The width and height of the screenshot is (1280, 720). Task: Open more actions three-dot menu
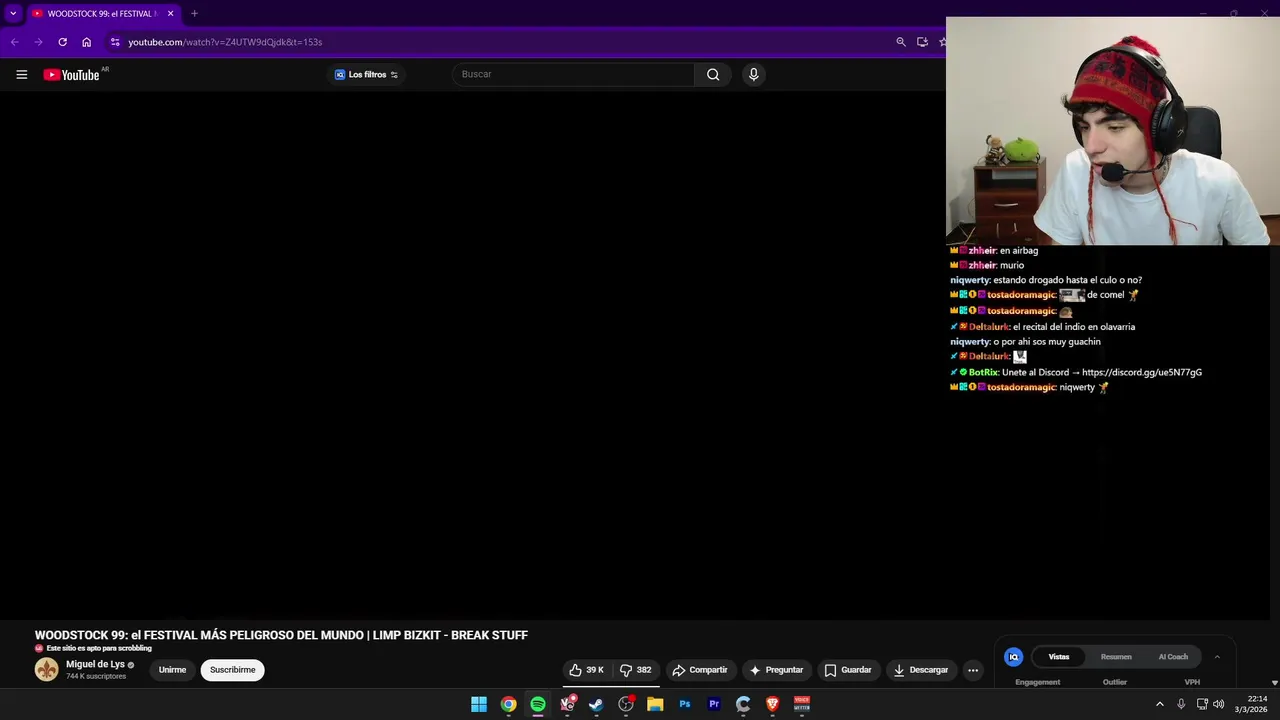973,670
